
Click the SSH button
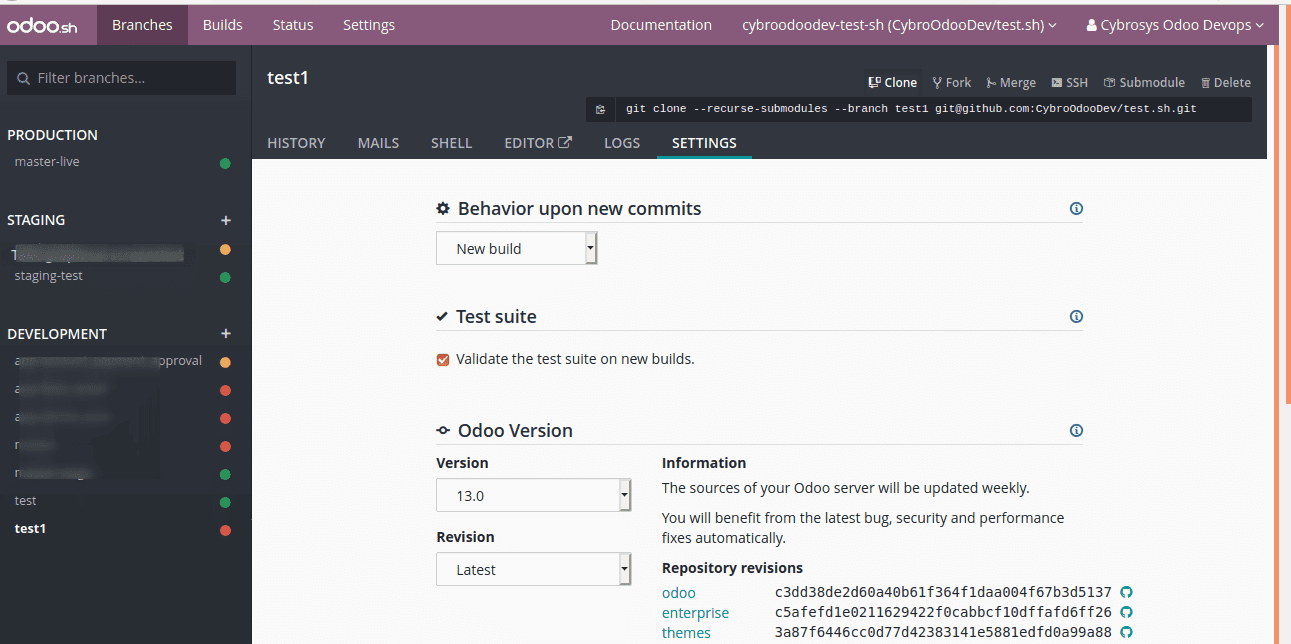coord(1070,83)
